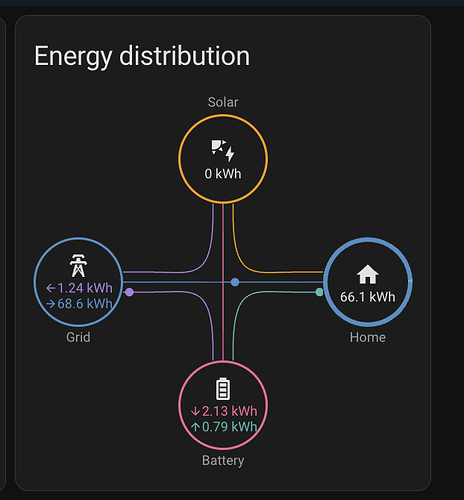Click the solar panel icon
Image resolution: width=464 pixels, height=500 pixels.
223,151
